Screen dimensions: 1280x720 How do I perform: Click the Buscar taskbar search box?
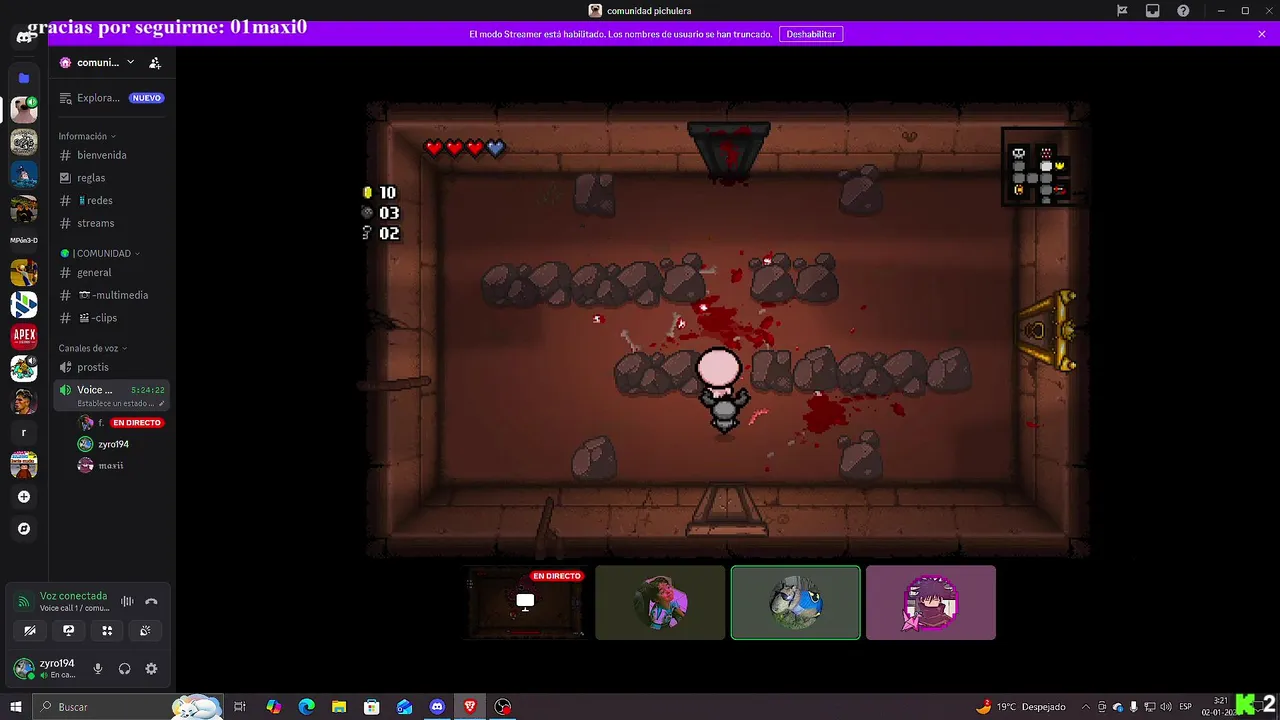coord(128,707)
